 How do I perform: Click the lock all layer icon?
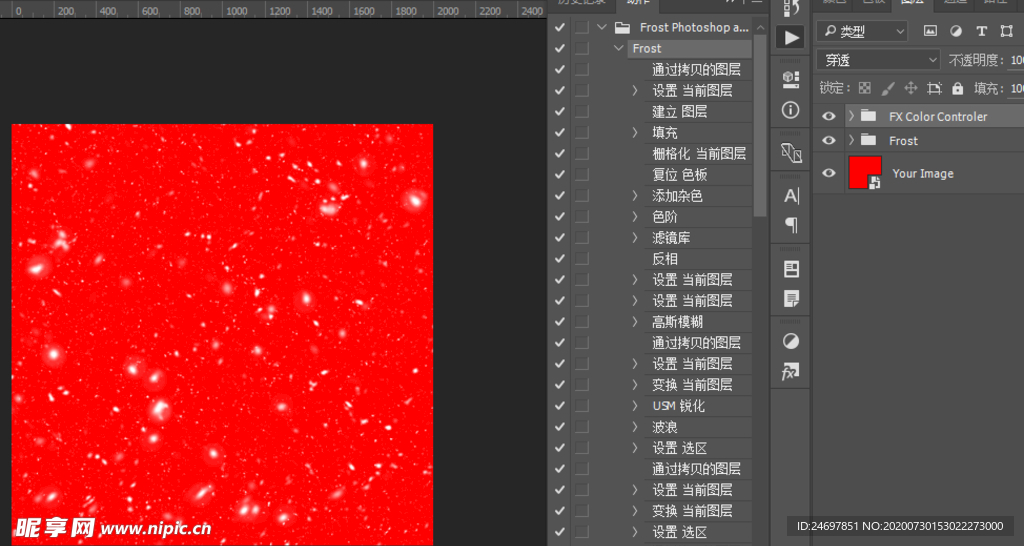pos(957,88)
